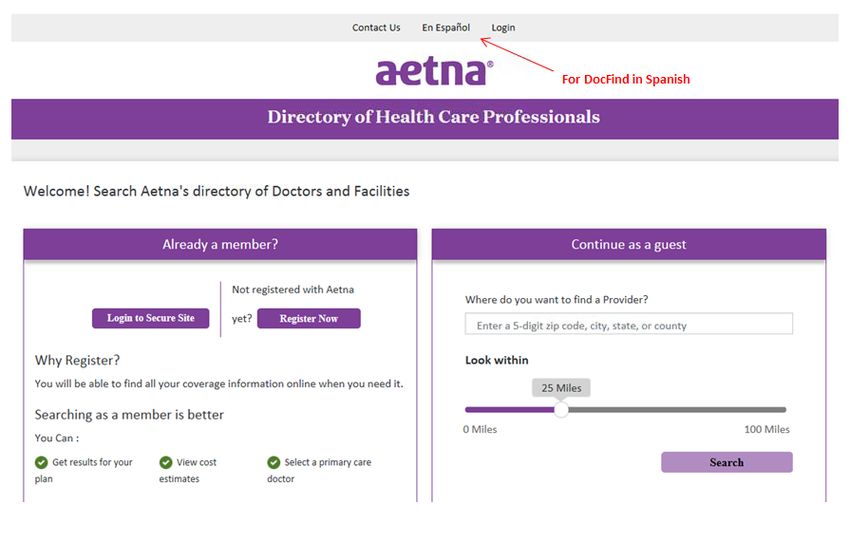850x560 pixels.
Task: Click the Aetna logo
Action: [434, 72]
